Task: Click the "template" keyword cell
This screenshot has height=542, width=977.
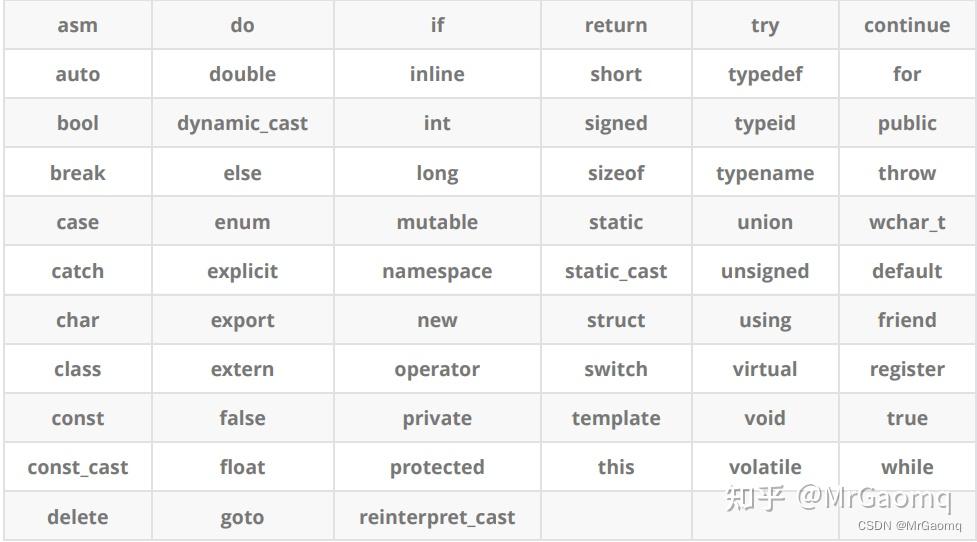Action: coord(615,418)
